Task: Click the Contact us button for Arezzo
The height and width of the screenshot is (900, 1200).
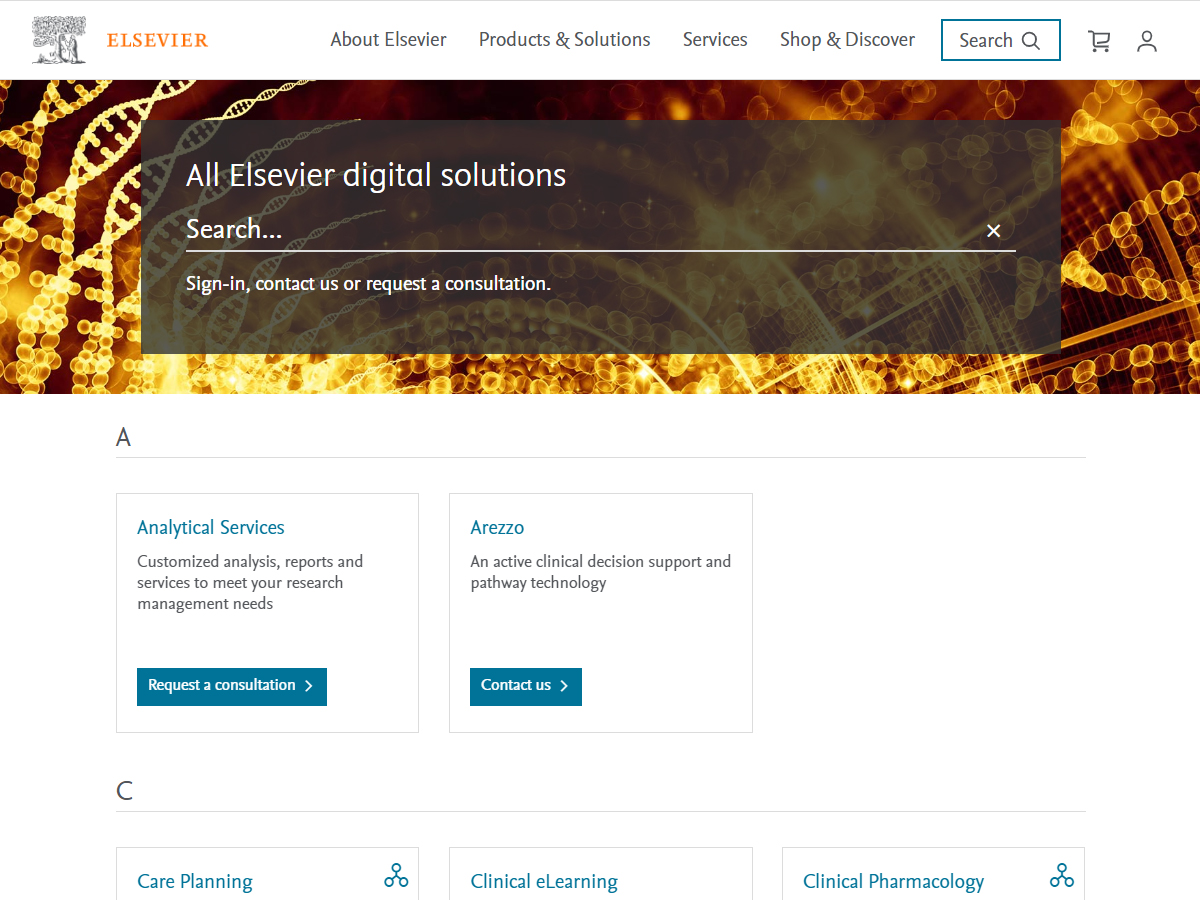Action: click(x=525, y=686)
